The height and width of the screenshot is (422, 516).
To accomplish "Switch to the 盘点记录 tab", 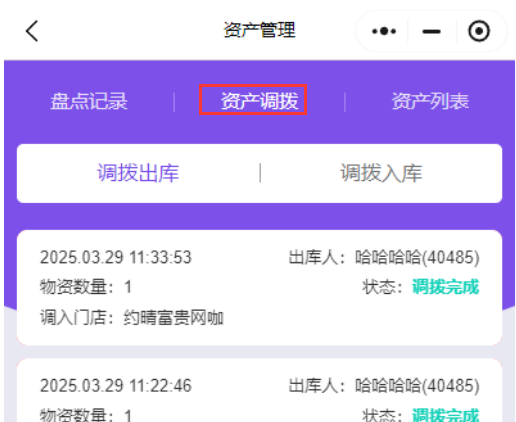I will tap(89, 101).
